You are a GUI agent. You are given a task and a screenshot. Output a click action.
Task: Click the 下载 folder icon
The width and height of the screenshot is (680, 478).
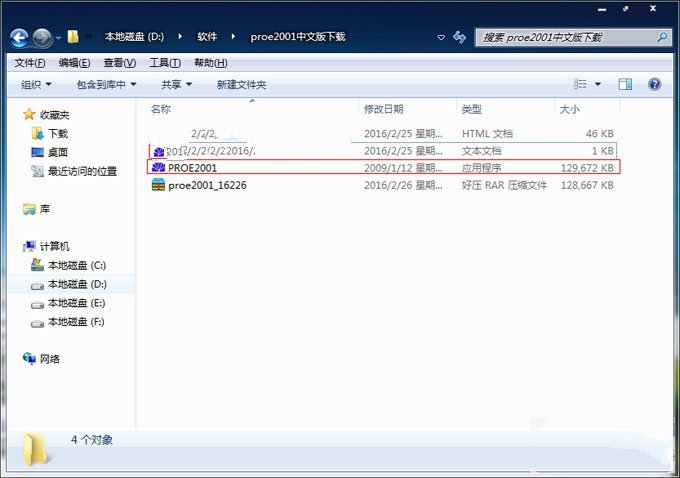[x=38, y=134]
